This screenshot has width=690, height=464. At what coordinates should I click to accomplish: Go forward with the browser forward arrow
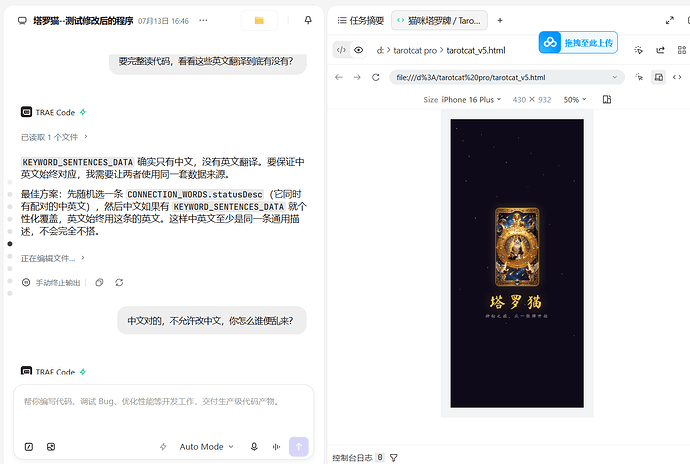tap(357, 77)
